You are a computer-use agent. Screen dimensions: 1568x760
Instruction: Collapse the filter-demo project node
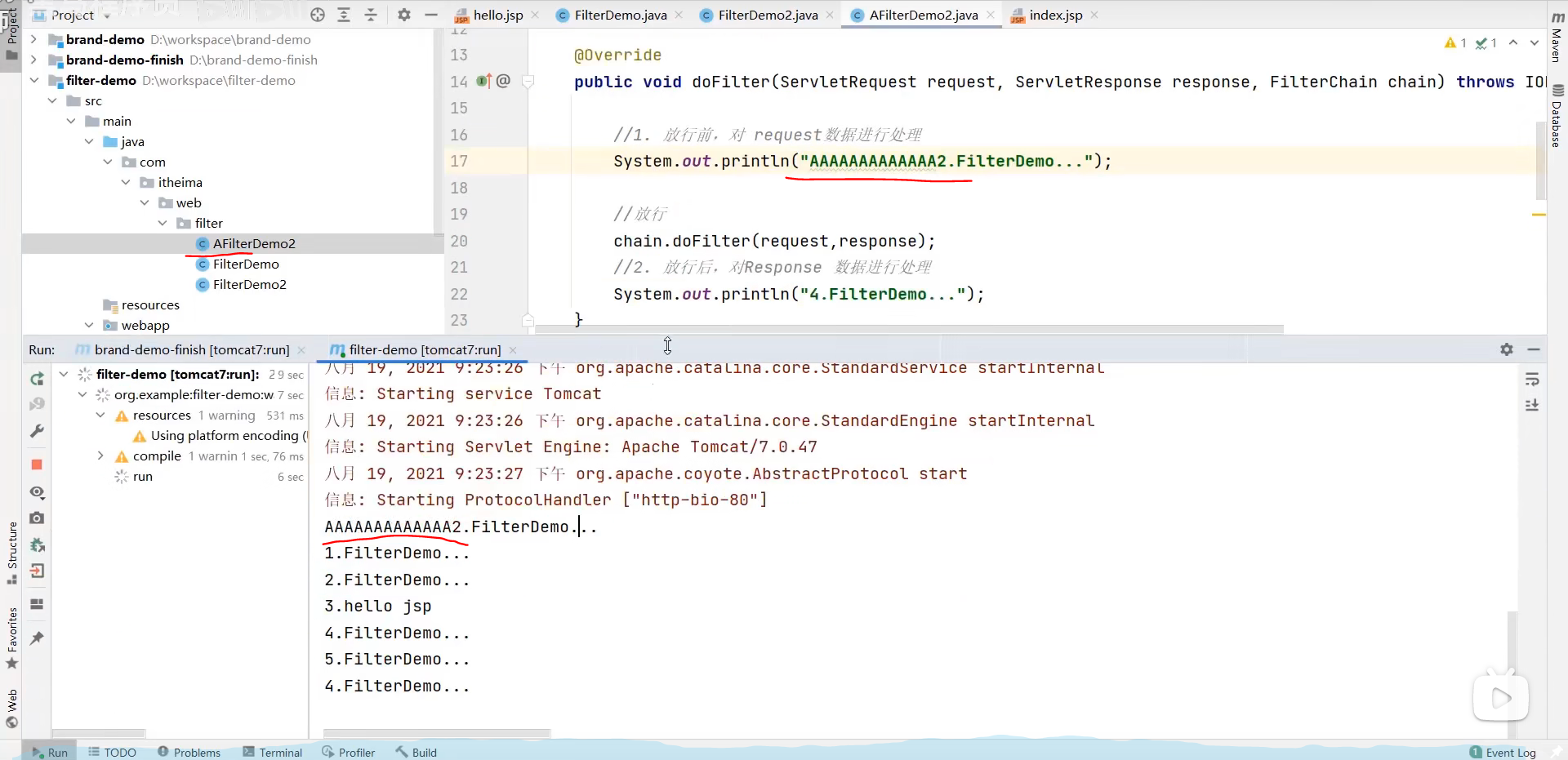[x=33, y=80]
